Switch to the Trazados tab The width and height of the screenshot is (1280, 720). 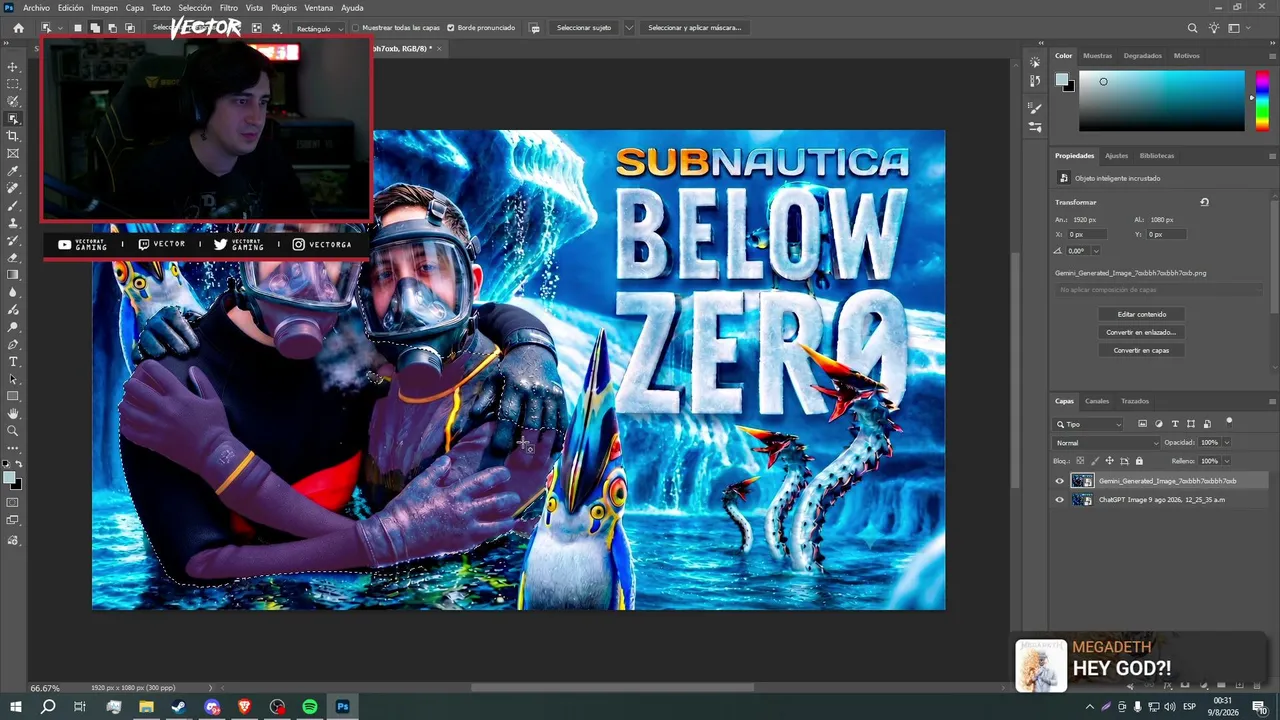pyautogui.click(x=1135, y=401)
